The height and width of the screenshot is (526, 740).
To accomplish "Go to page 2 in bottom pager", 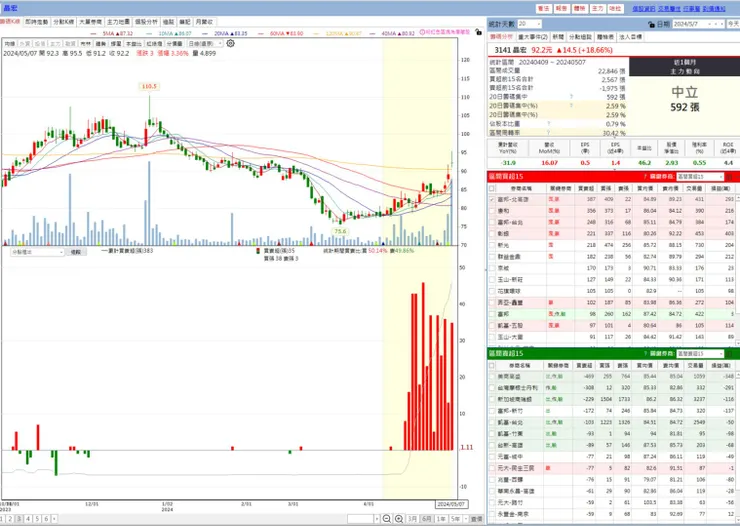I will [x=10, y=519].
